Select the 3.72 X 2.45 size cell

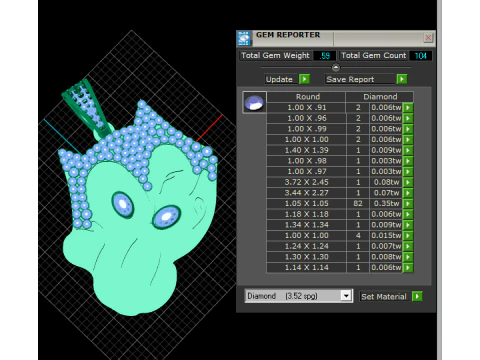(x=306, y=182)
